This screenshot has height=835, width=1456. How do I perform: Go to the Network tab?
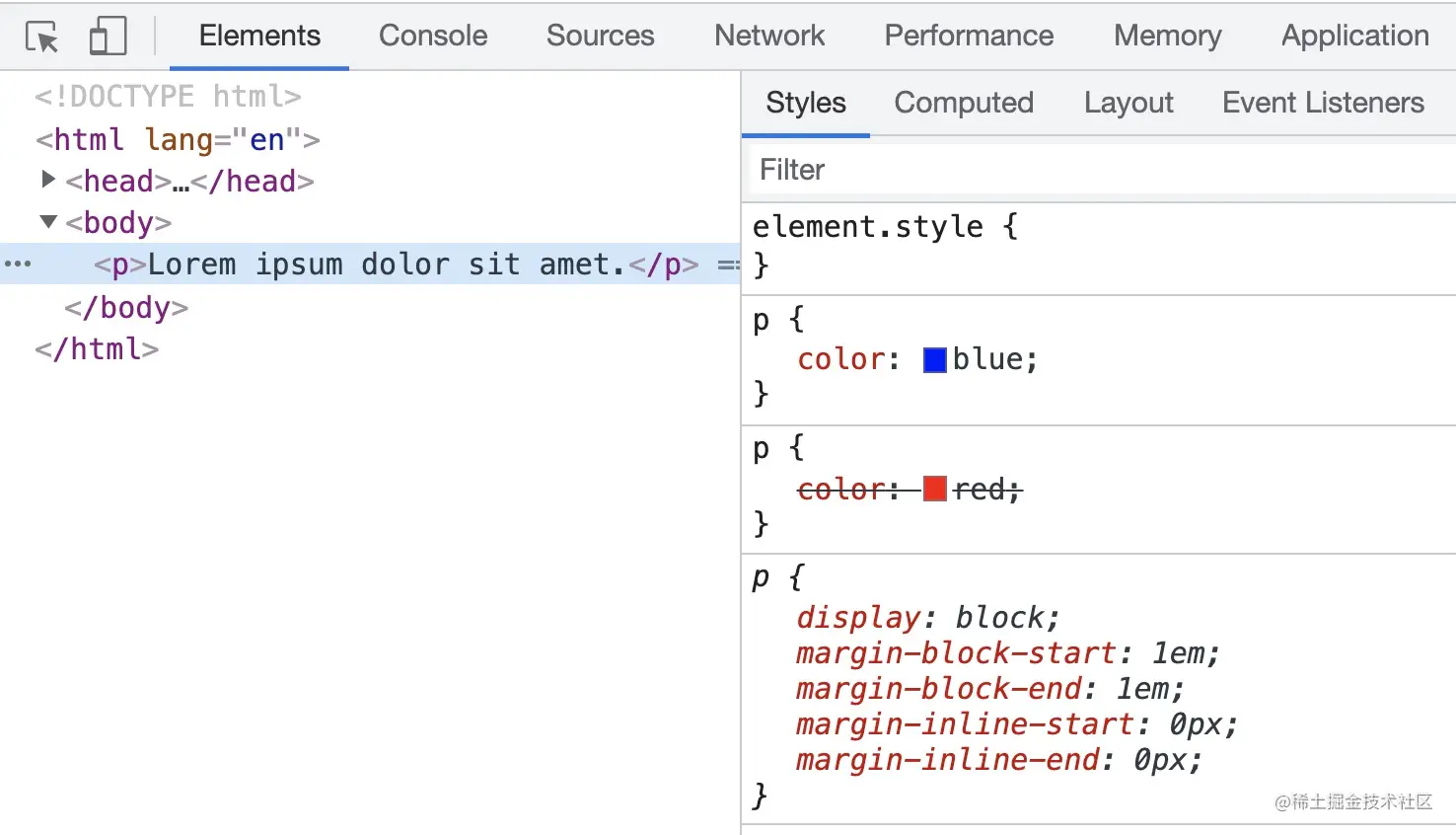click(x=769, y=36)
